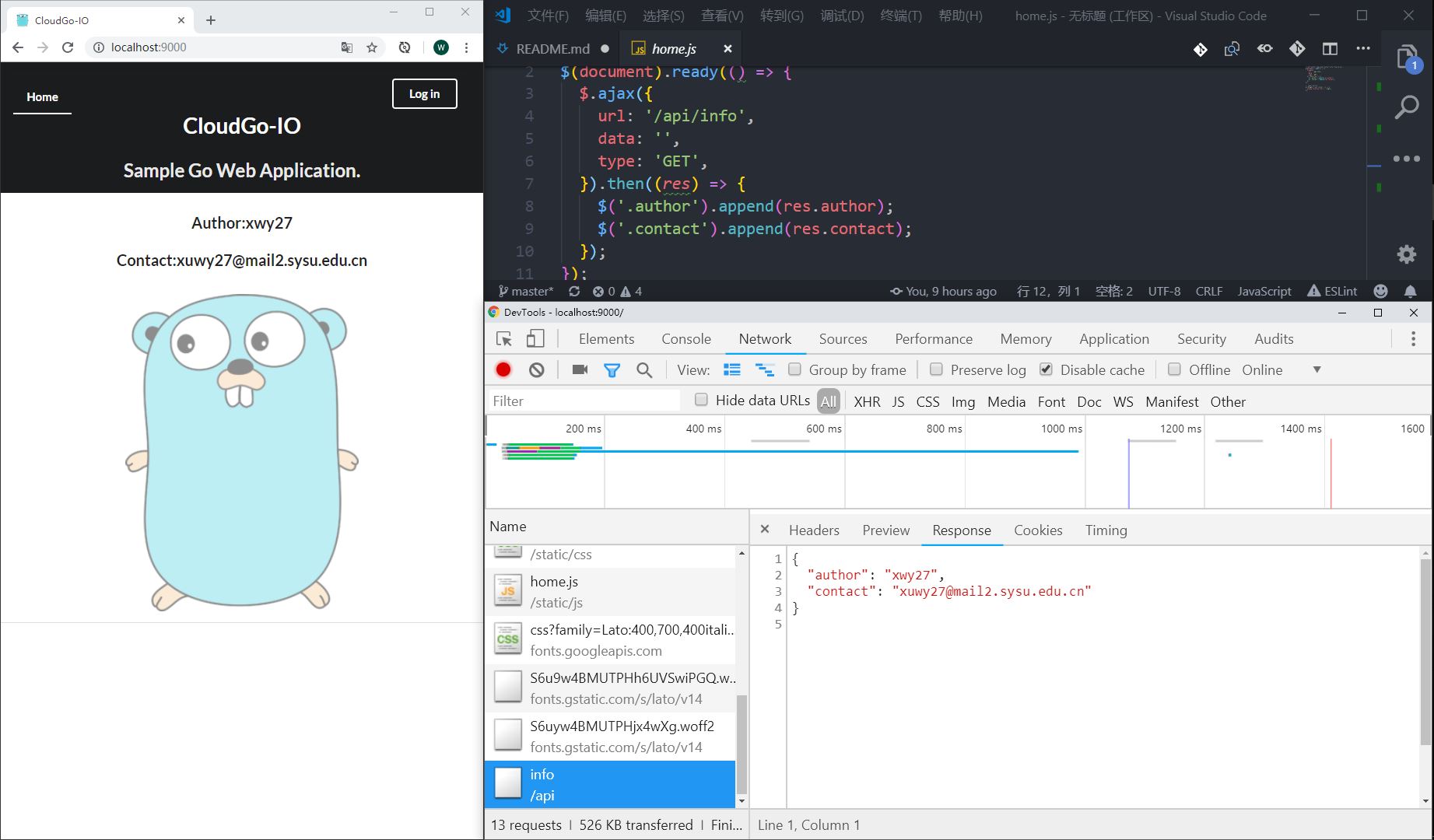Image resolution: width=1434 pixels, height=840 pixels.
Task: Change the UTF-8 encoding in the status bar
Action: [1164, 291]
